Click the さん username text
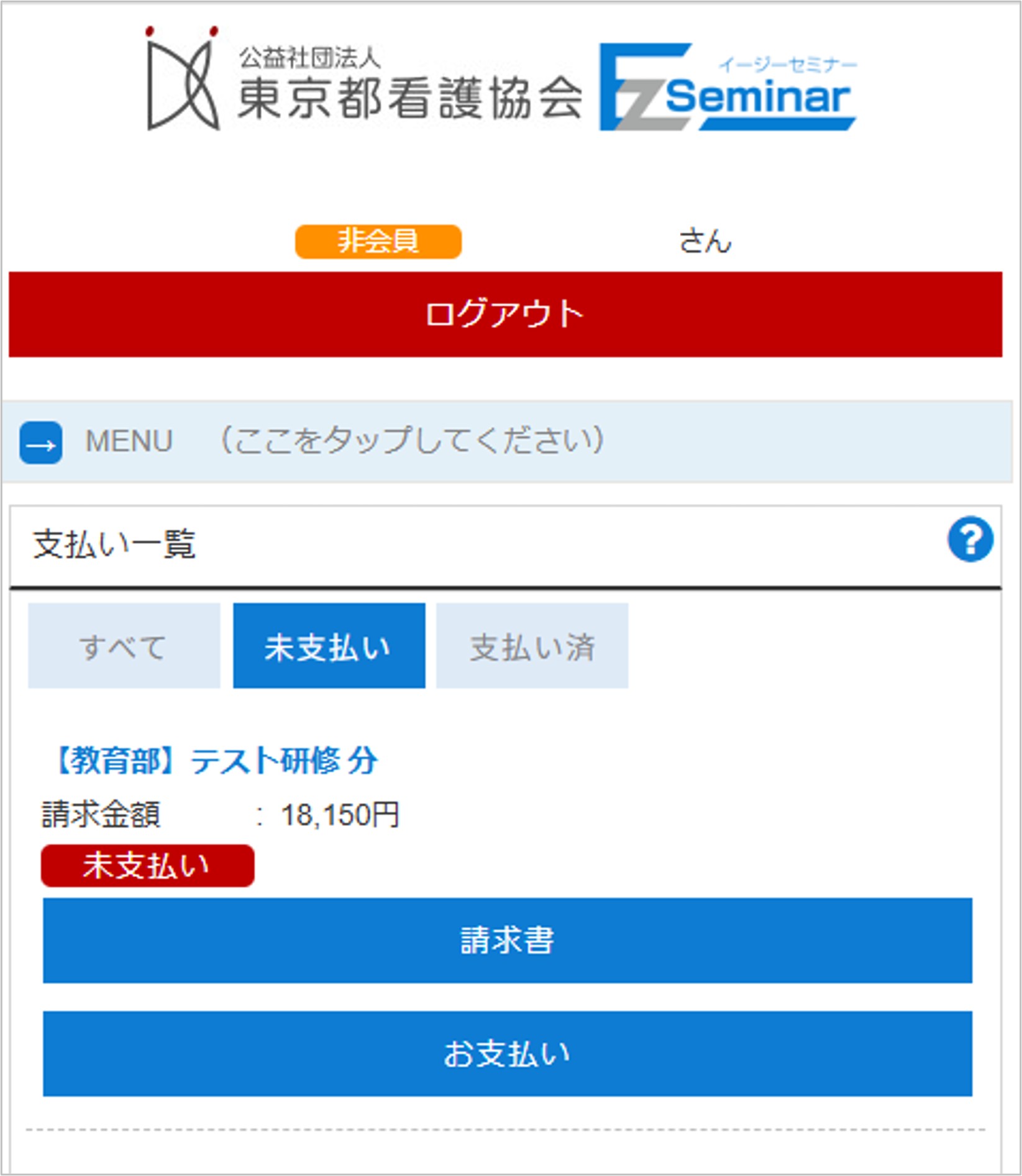This screenshot has width=1022, height=1176. point(705,242)
